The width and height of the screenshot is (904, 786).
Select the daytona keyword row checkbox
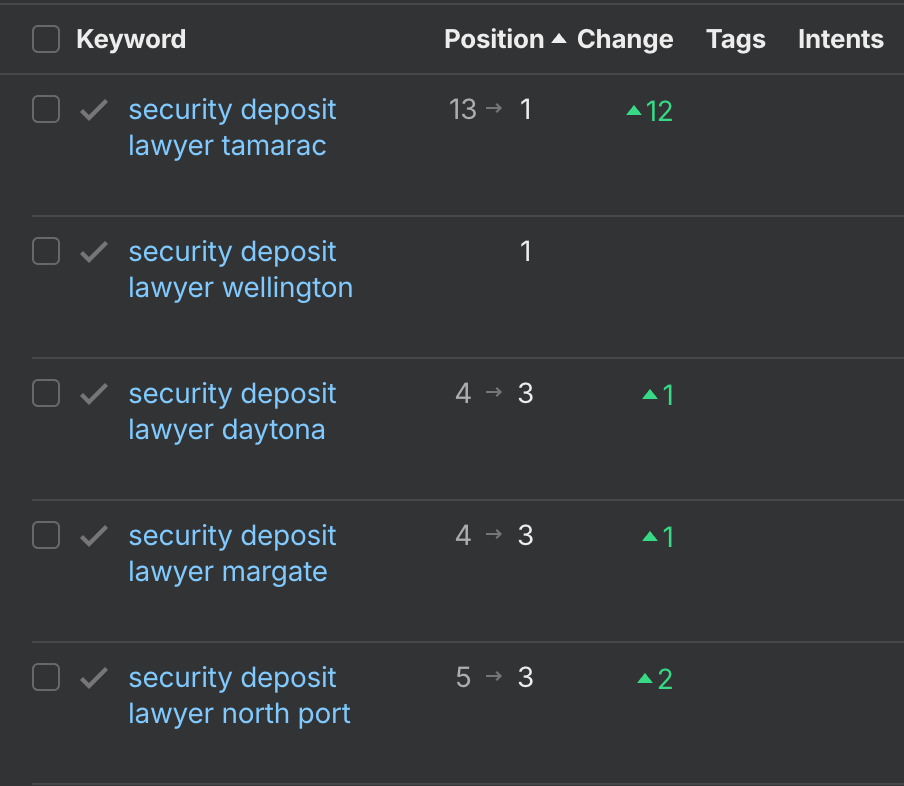[46, 393]
